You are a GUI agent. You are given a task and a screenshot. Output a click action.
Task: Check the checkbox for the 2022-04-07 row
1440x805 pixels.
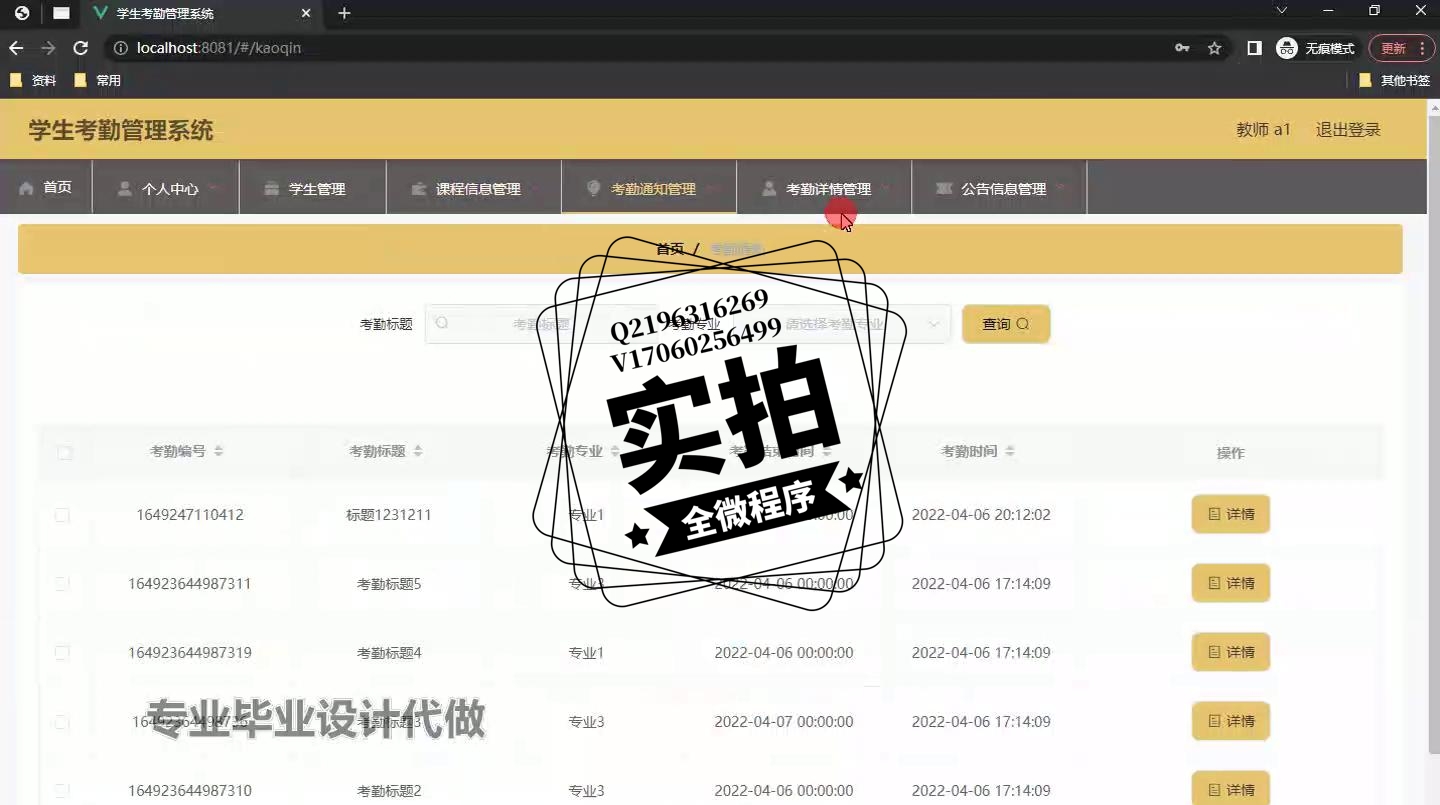pos(62,722)
